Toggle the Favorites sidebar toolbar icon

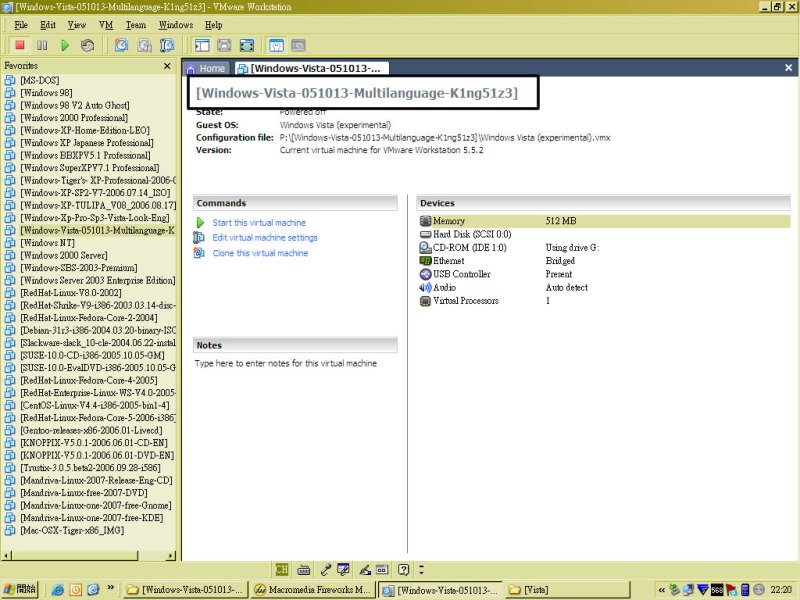pyautogui.click(x=202, y=45)
